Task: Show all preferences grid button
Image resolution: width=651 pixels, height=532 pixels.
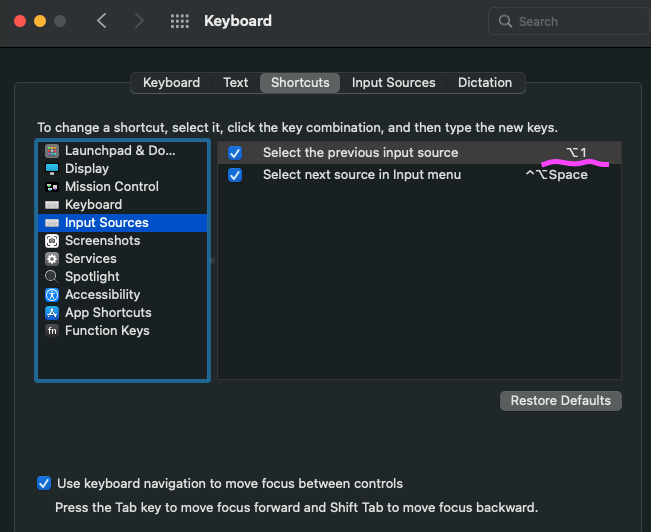Action: pos(180,21)
